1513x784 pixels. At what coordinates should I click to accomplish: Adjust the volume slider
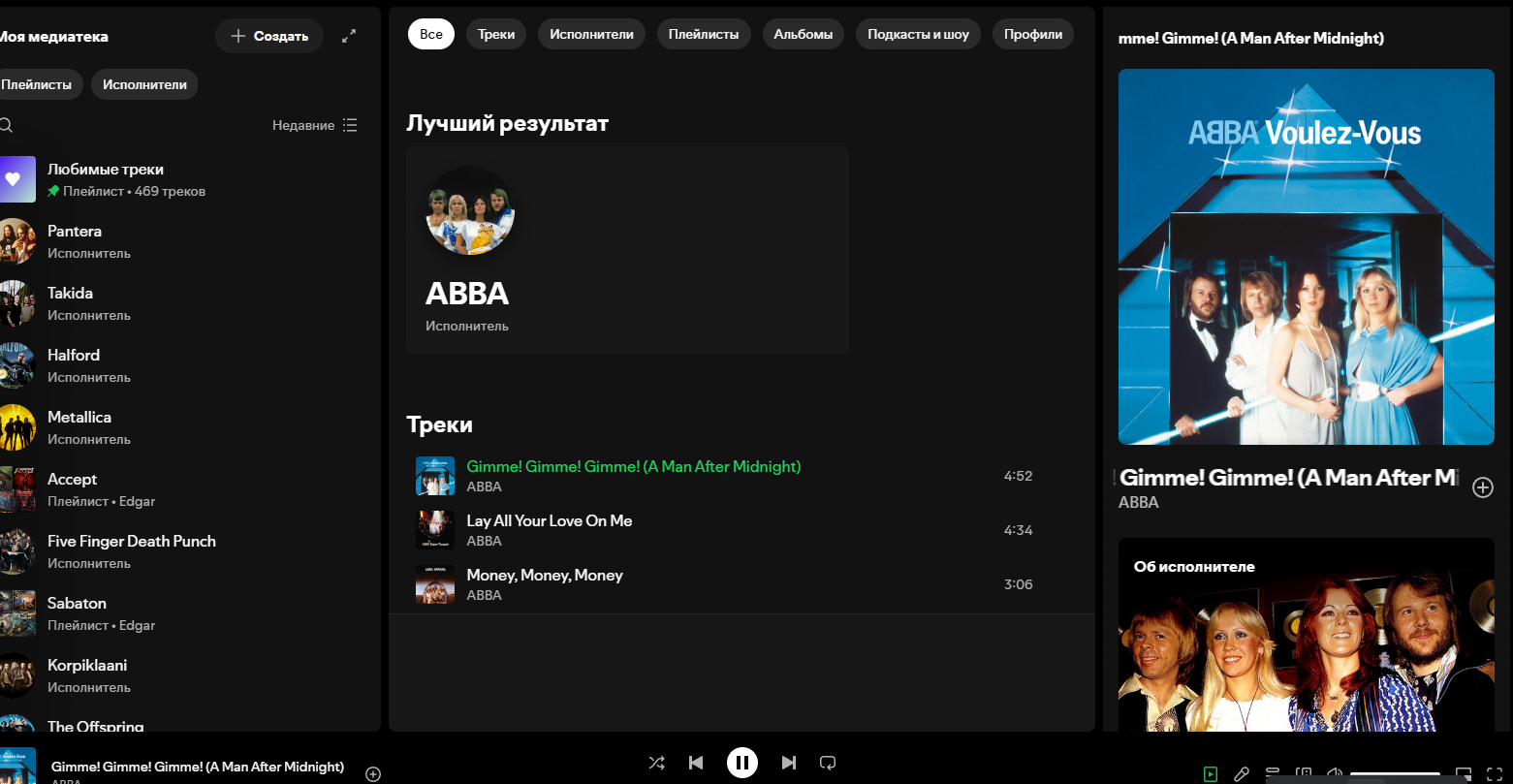1395,773
